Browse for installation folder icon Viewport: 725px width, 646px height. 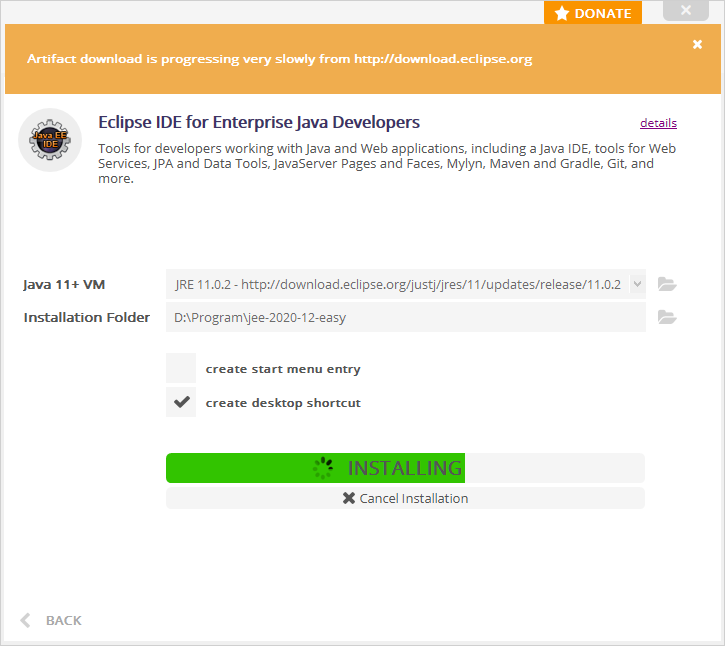coord(667,317)
